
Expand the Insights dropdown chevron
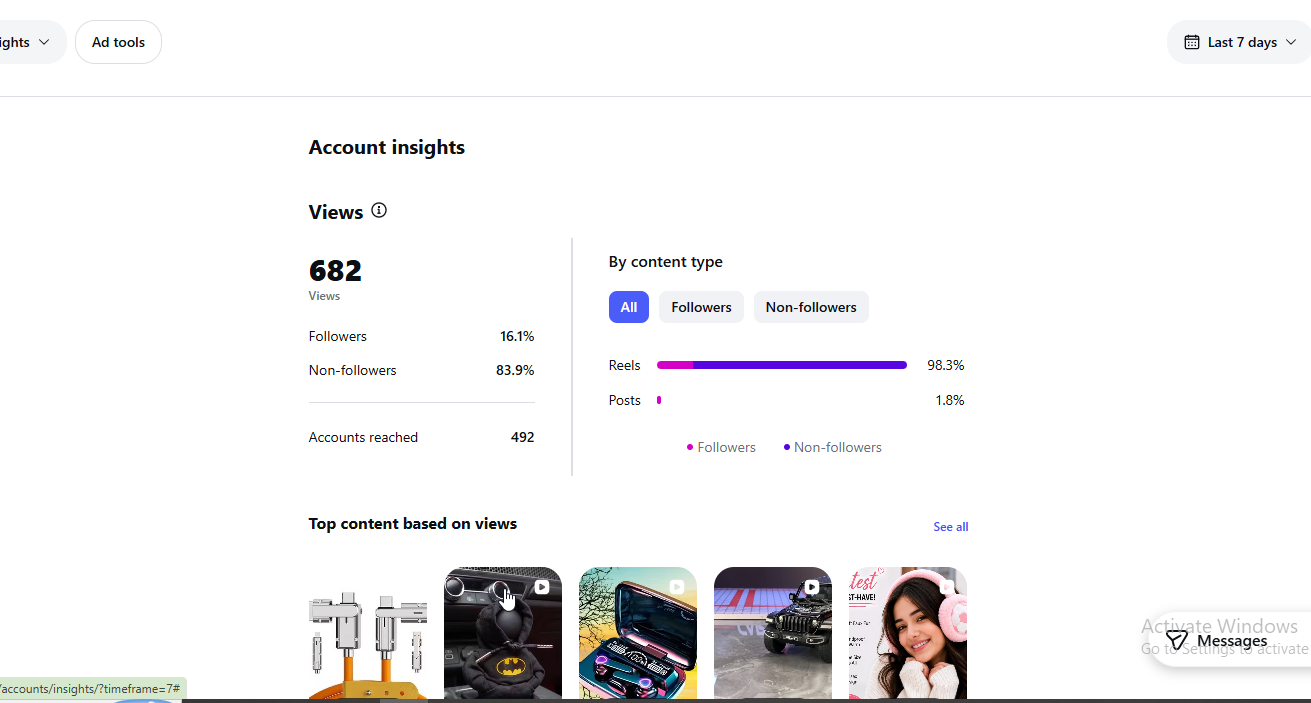point(44,42)
